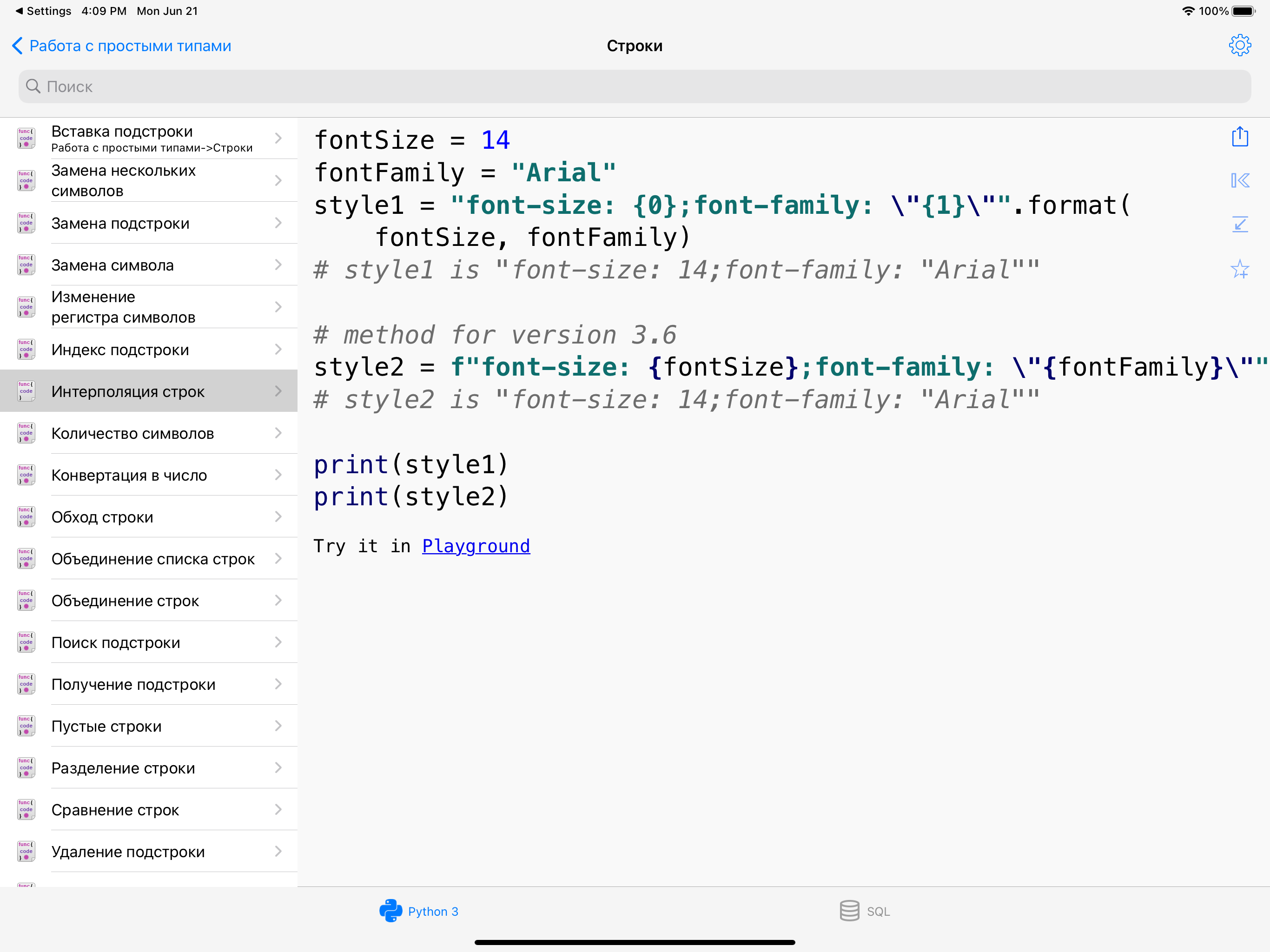Select the Конвертация в число item
Image resolution: width=1270 pixels, height=952 pixels.
pos(149,475)
